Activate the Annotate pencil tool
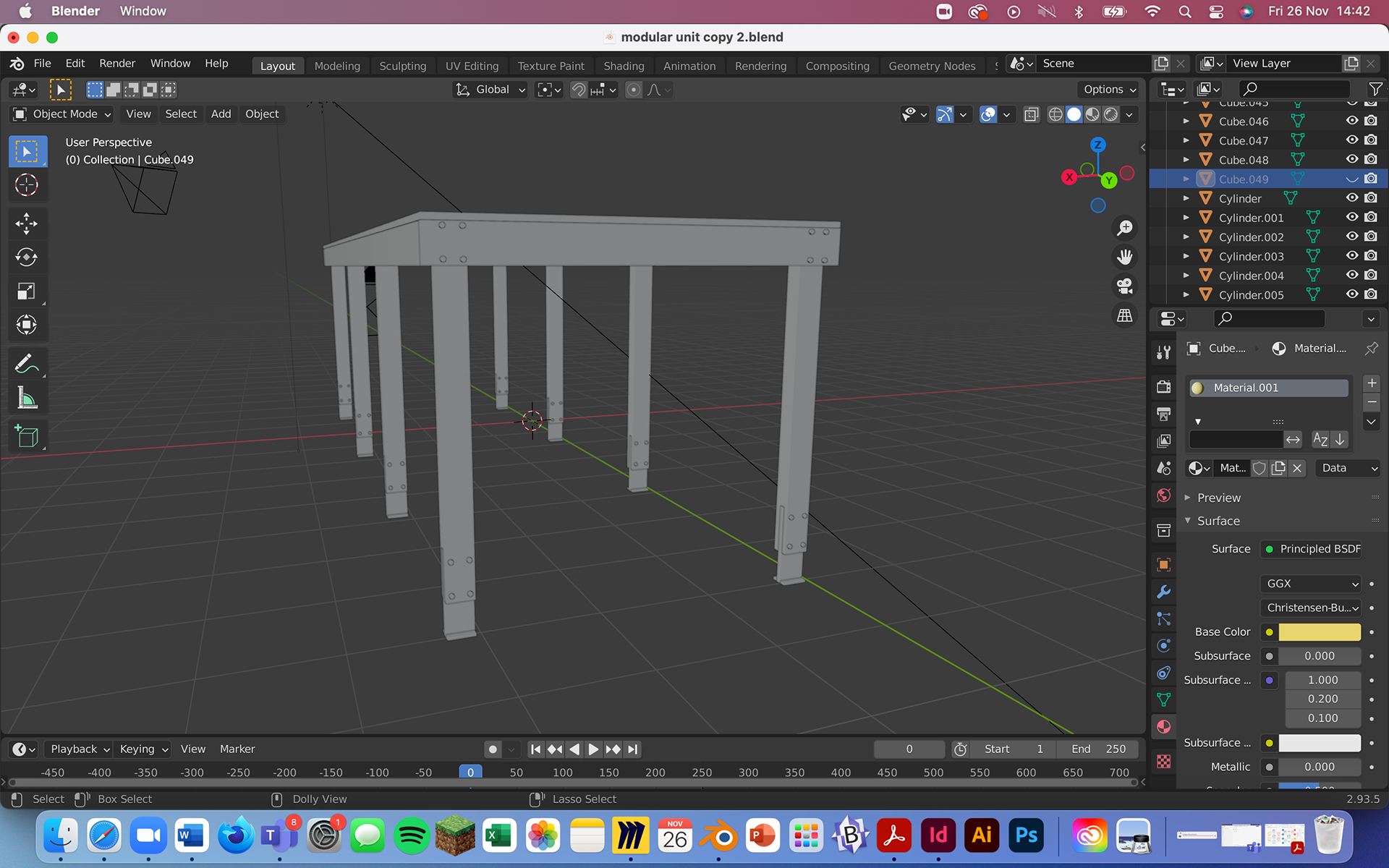Viewport: 1389px width, 868px height. [x=27, y=364]
